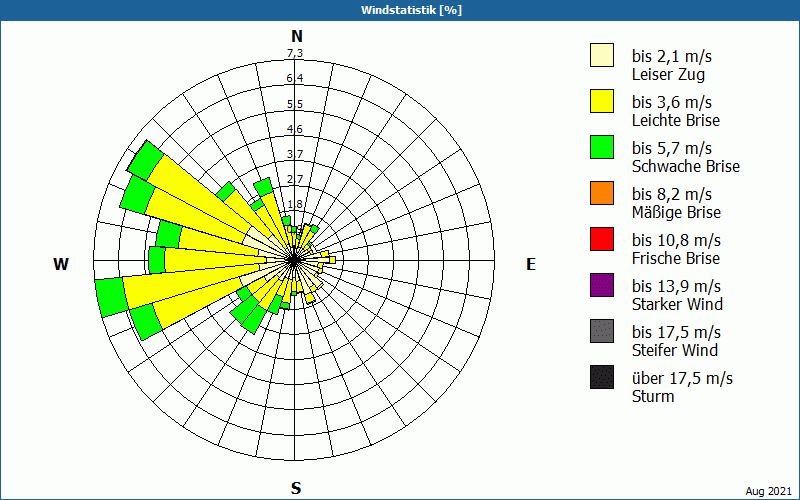Click the 'bis 13,9 m/s' legend text
800x500 pixels.
click(x=676, y=286)
